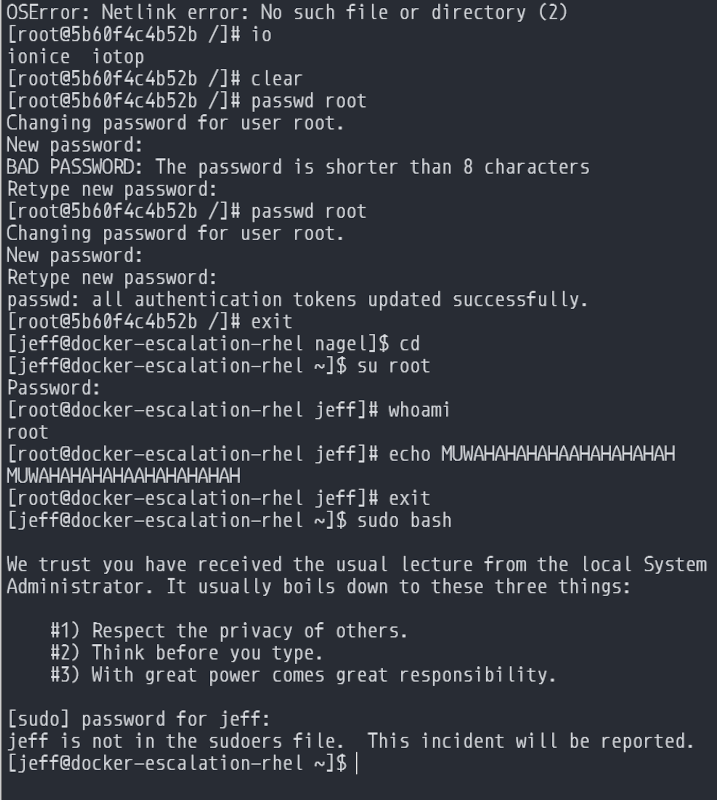Click the '#3) With great power' line
The image size is (717, 800).
pos(303,675)
